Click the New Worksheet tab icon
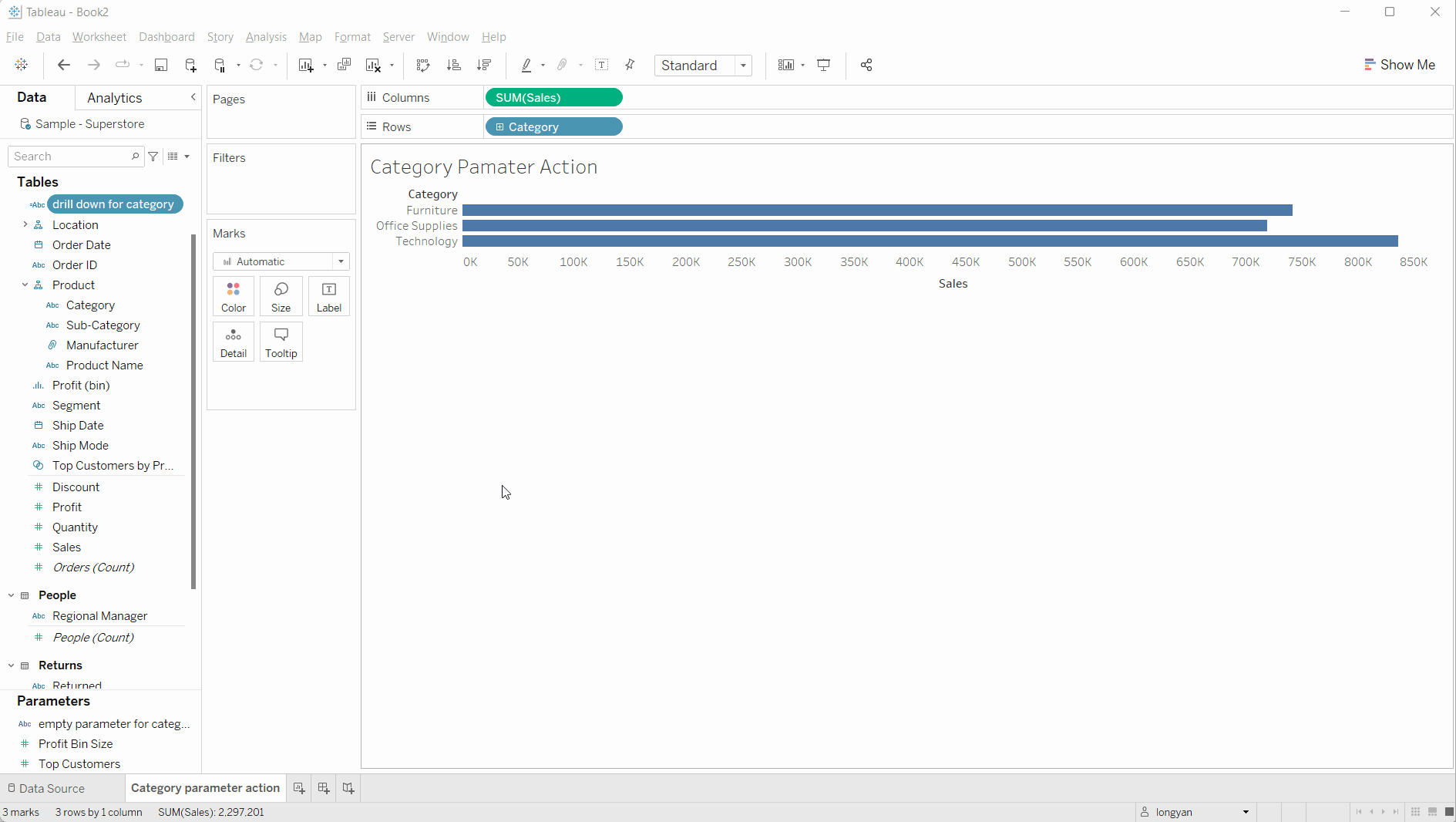Screen dimensions: 1456x822 [299, 788]
